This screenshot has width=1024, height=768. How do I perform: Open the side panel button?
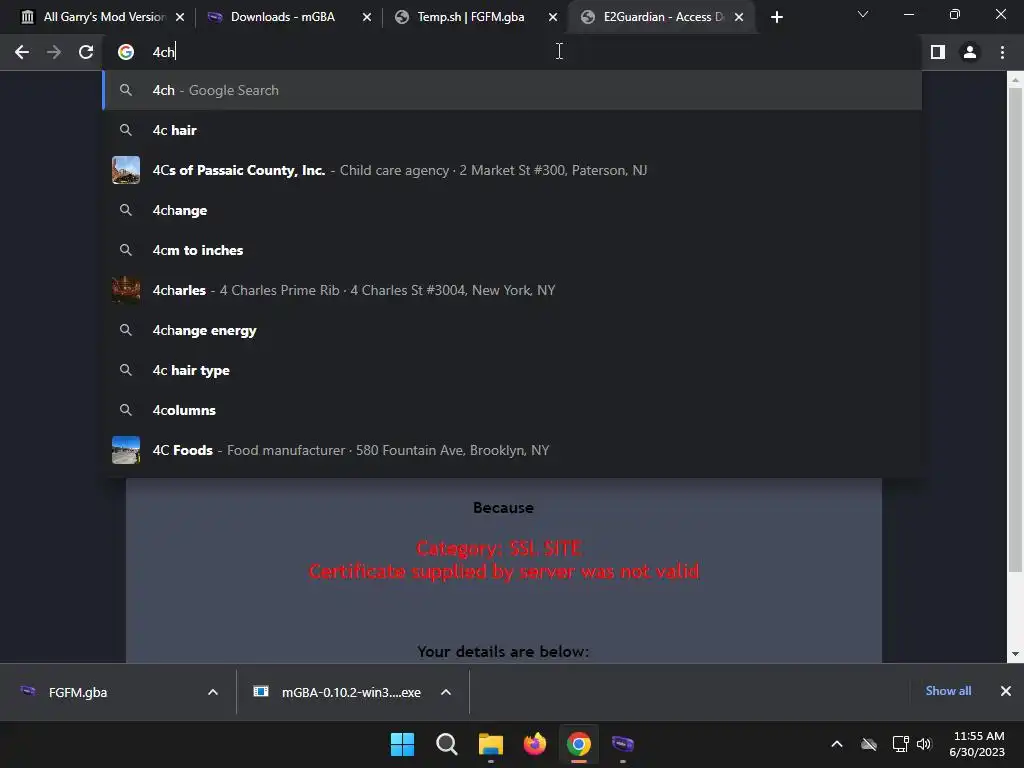938,52
